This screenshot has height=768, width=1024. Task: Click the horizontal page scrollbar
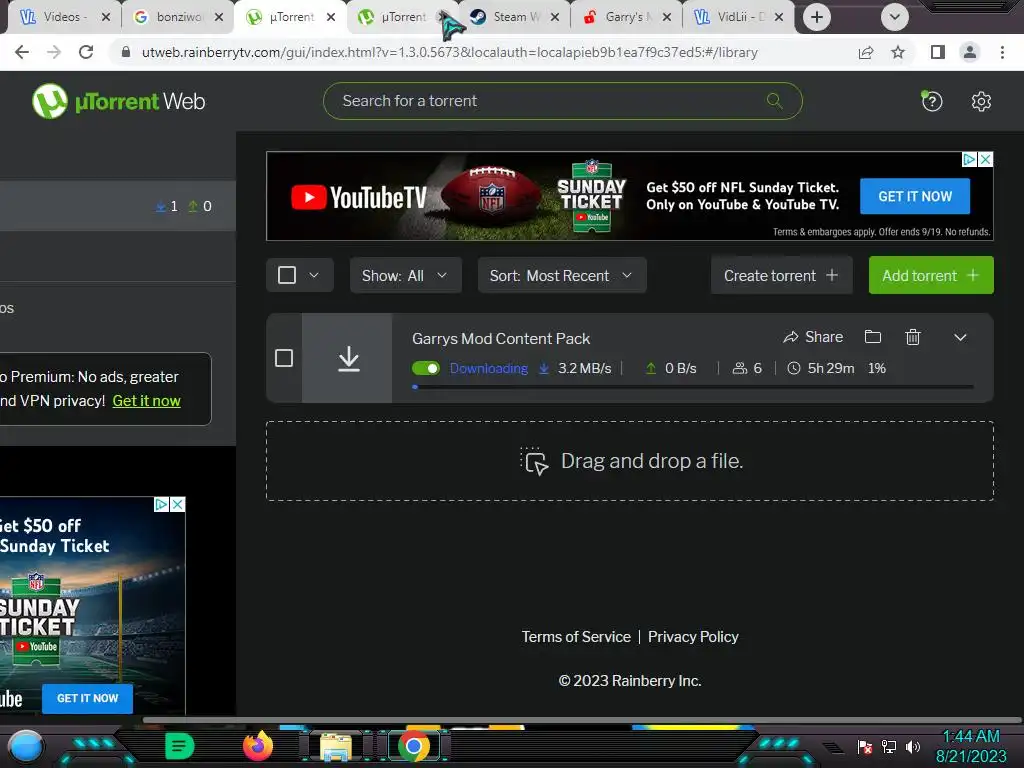(x=581, y=720)
